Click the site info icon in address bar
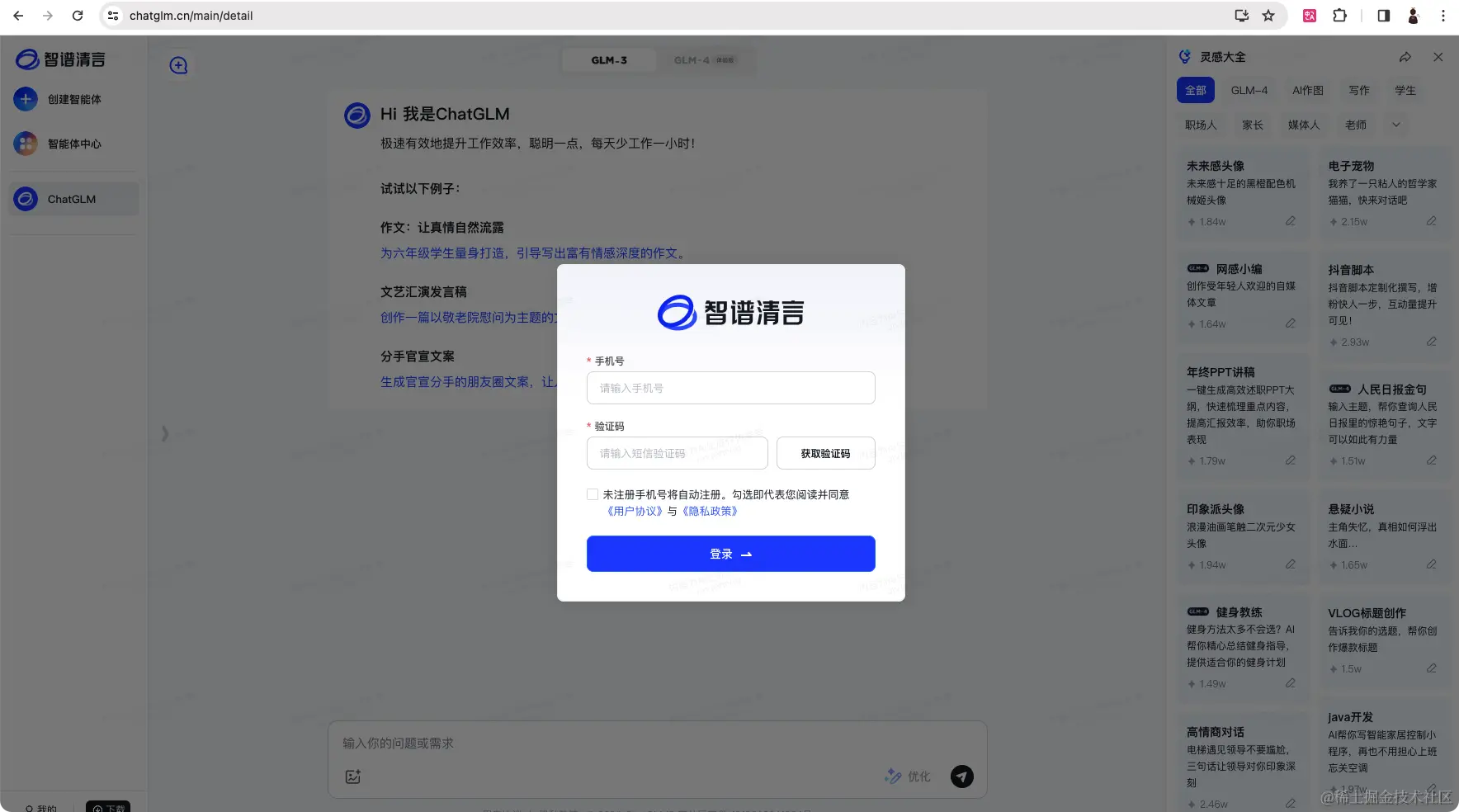The height and width of the screenshot is (812, 1459). click(113, 16)
